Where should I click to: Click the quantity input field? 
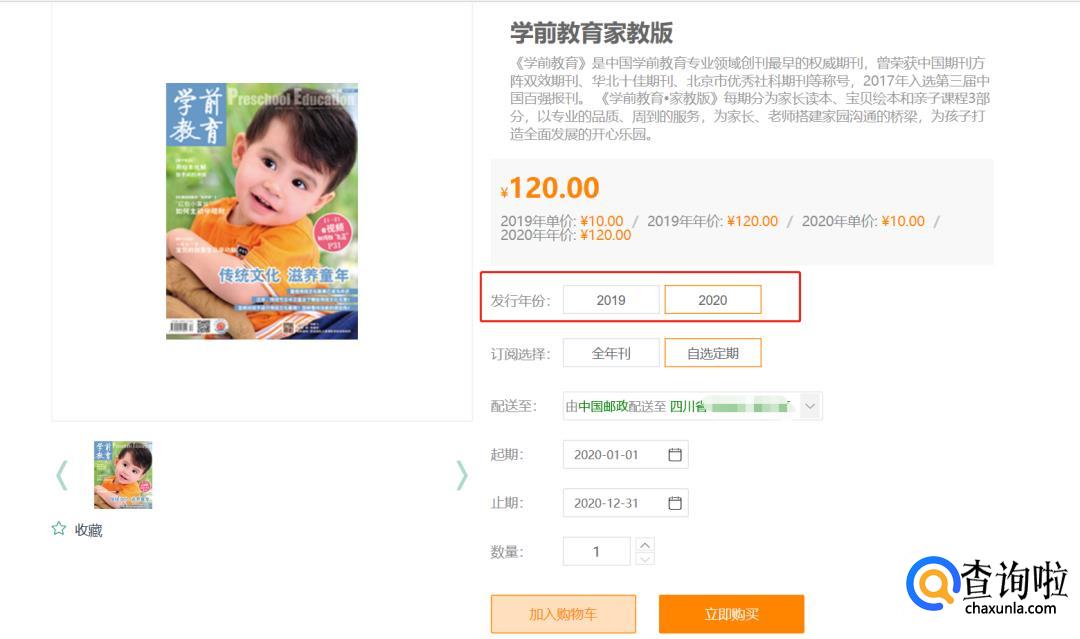(x=597, y=551)
